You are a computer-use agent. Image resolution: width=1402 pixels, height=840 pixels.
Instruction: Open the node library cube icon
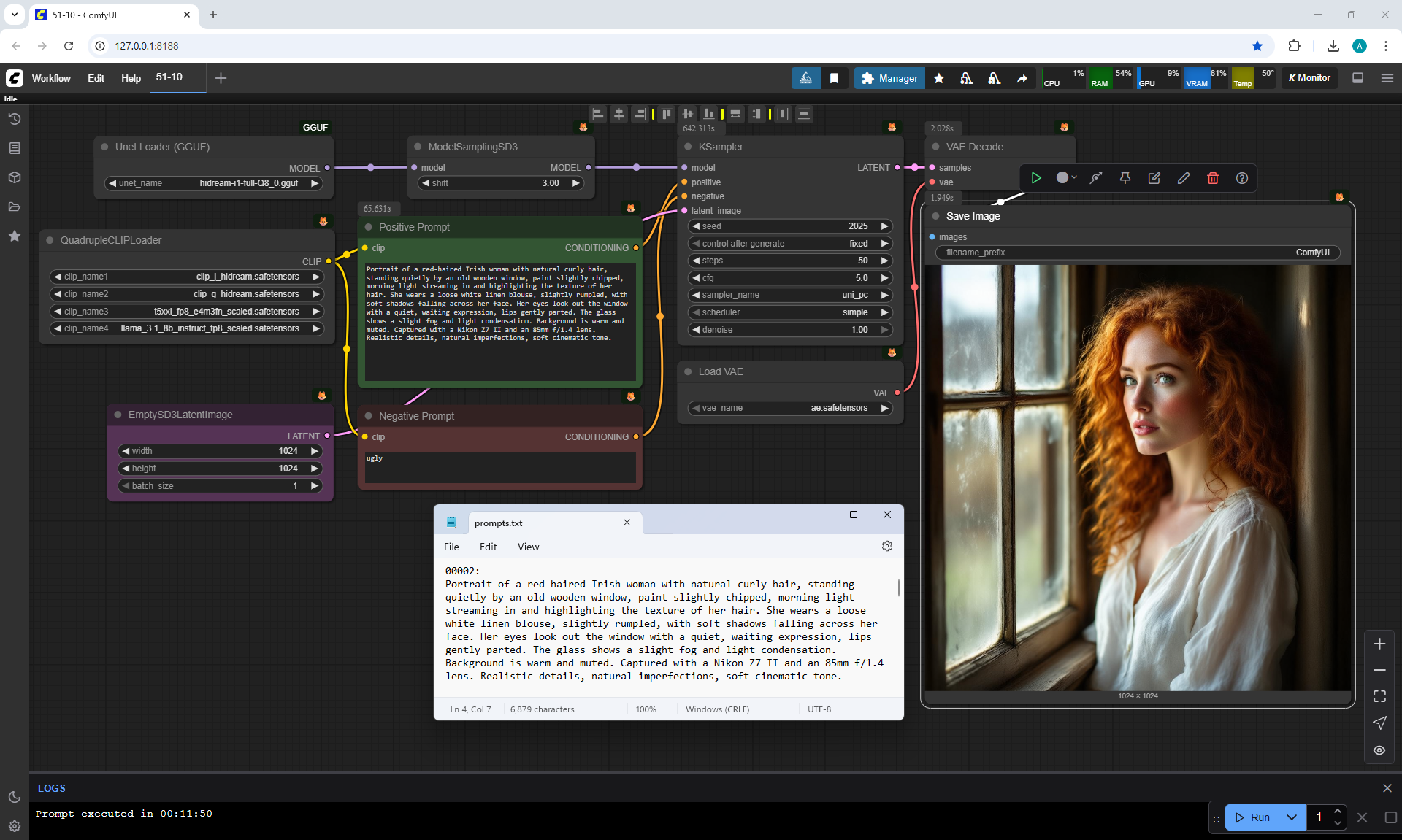15,177
